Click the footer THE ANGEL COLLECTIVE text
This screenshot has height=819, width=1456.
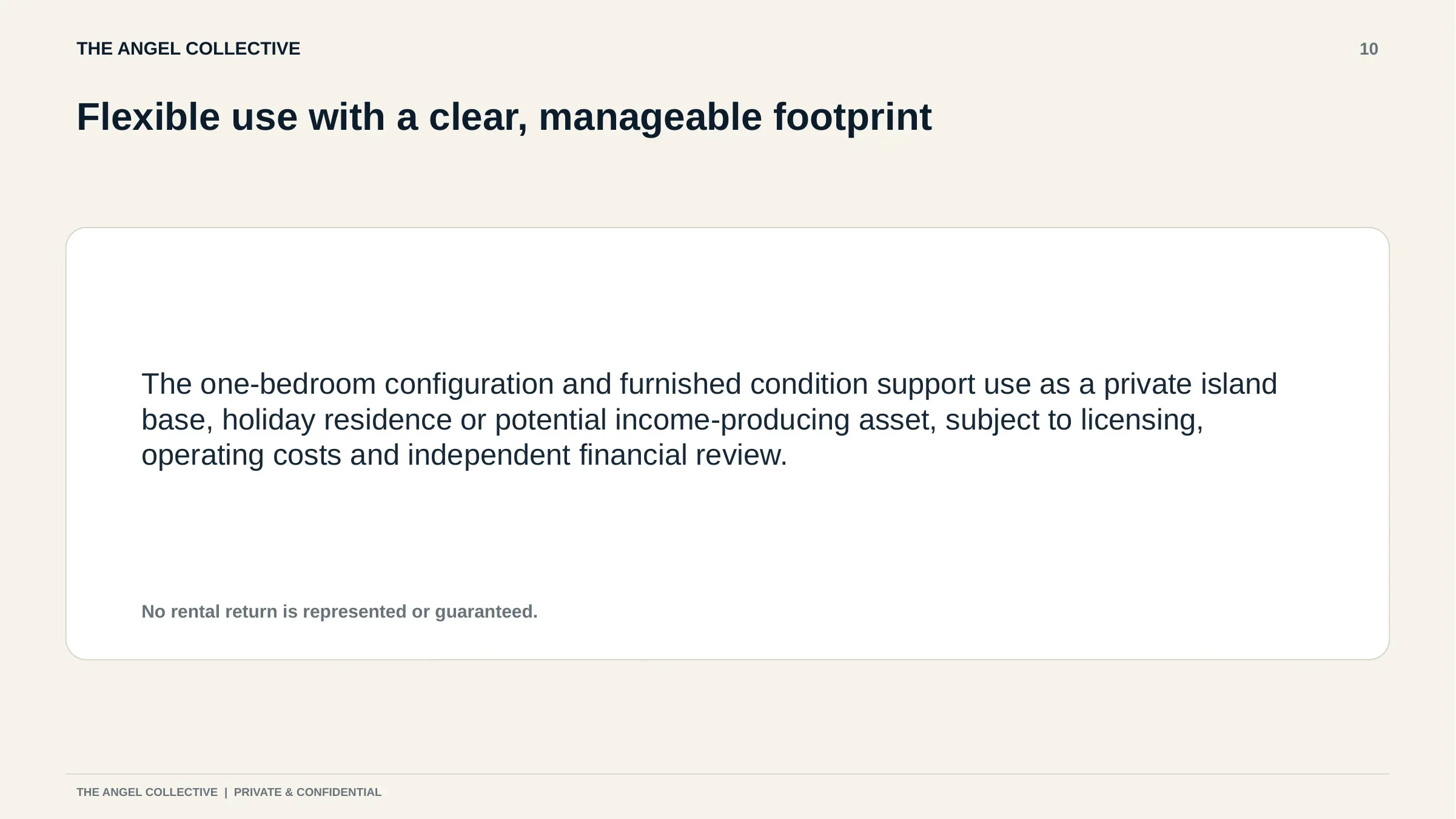click(x=147, y=792)
